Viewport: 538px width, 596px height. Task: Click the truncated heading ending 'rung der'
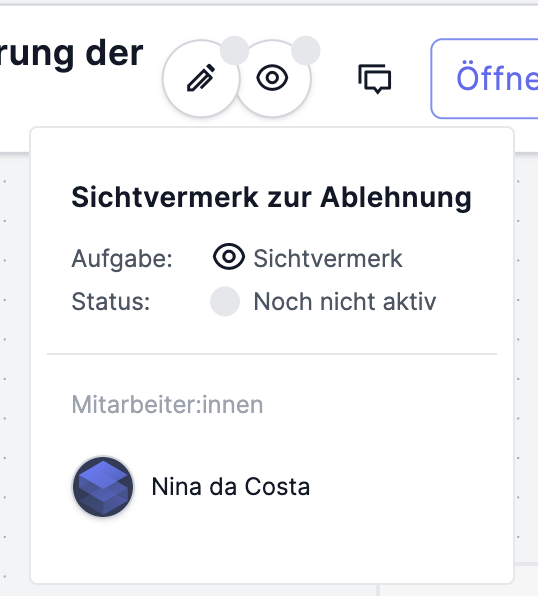click(71, 54)
